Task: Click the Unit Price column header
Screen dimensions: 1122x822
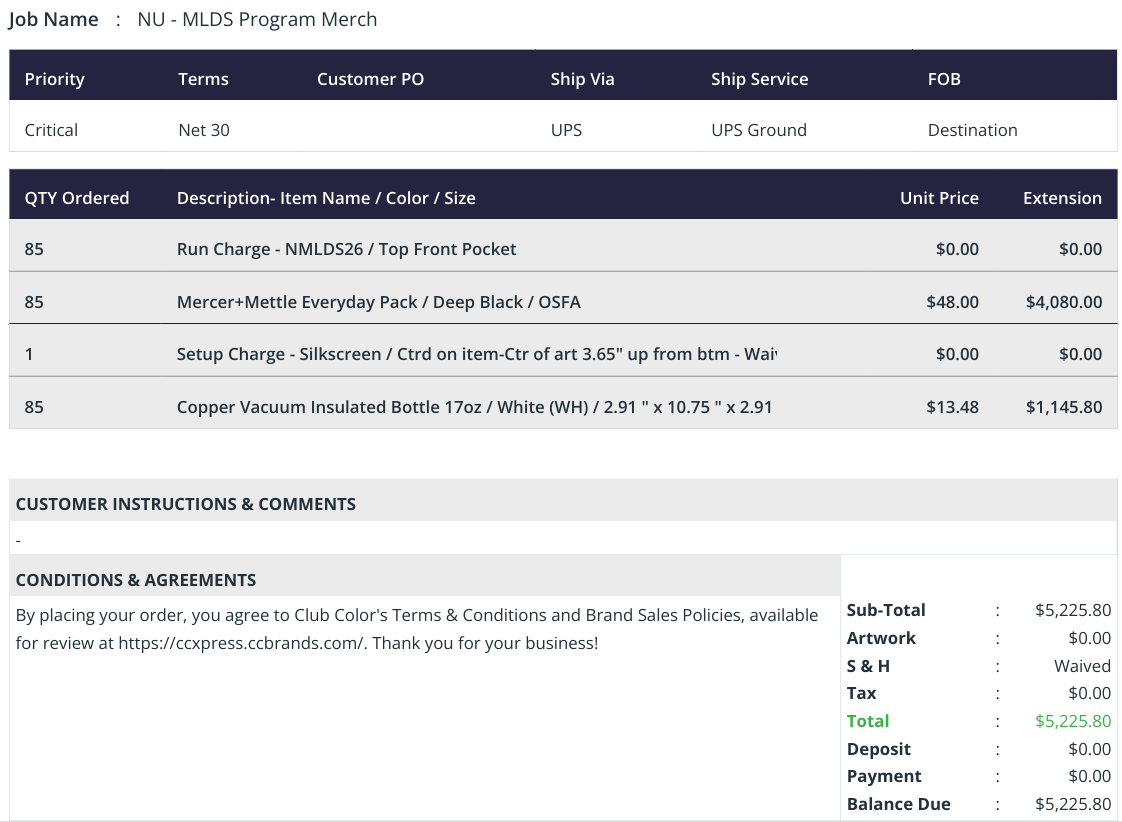Action: 939,198
